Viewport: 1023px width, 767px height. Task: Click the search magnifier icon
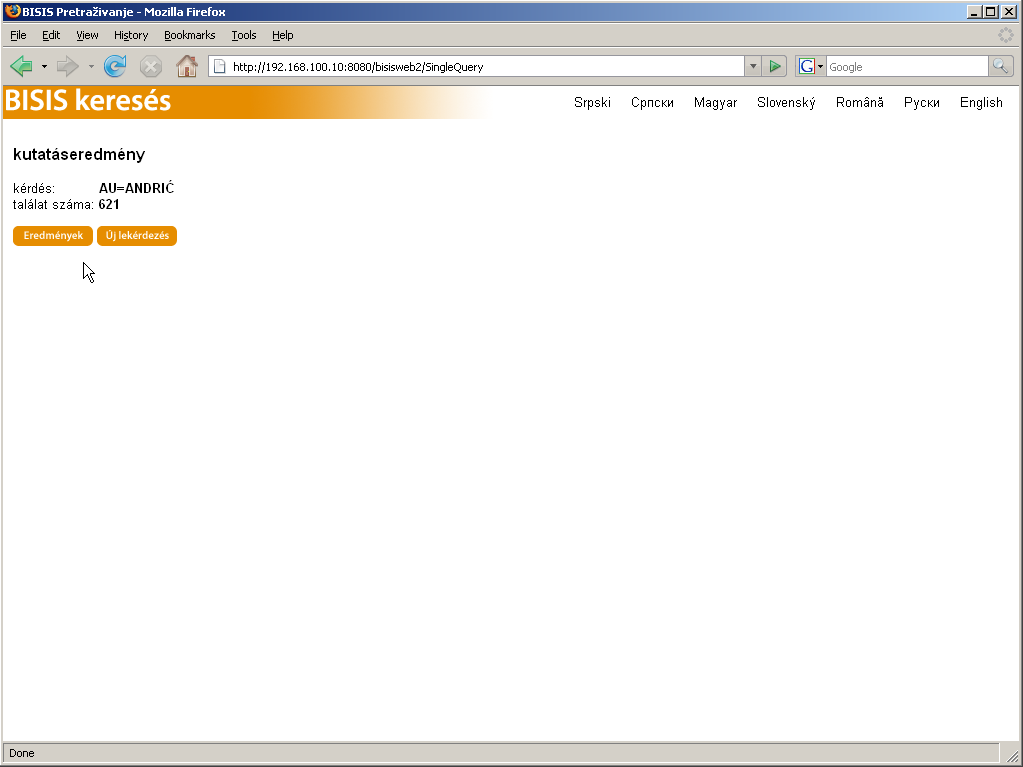tap(1001, 67)
